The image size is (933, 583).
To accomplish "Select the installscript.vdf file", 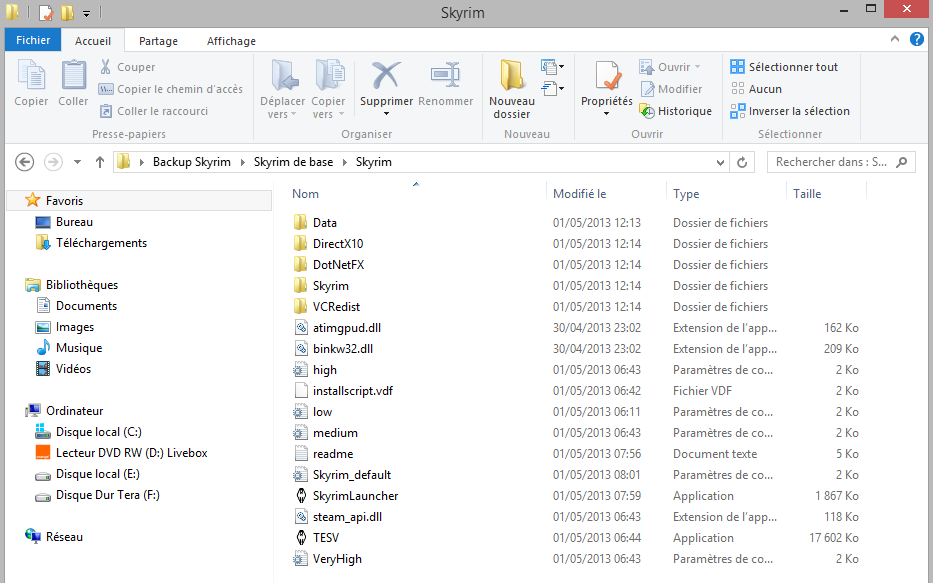I will (344, 391).
